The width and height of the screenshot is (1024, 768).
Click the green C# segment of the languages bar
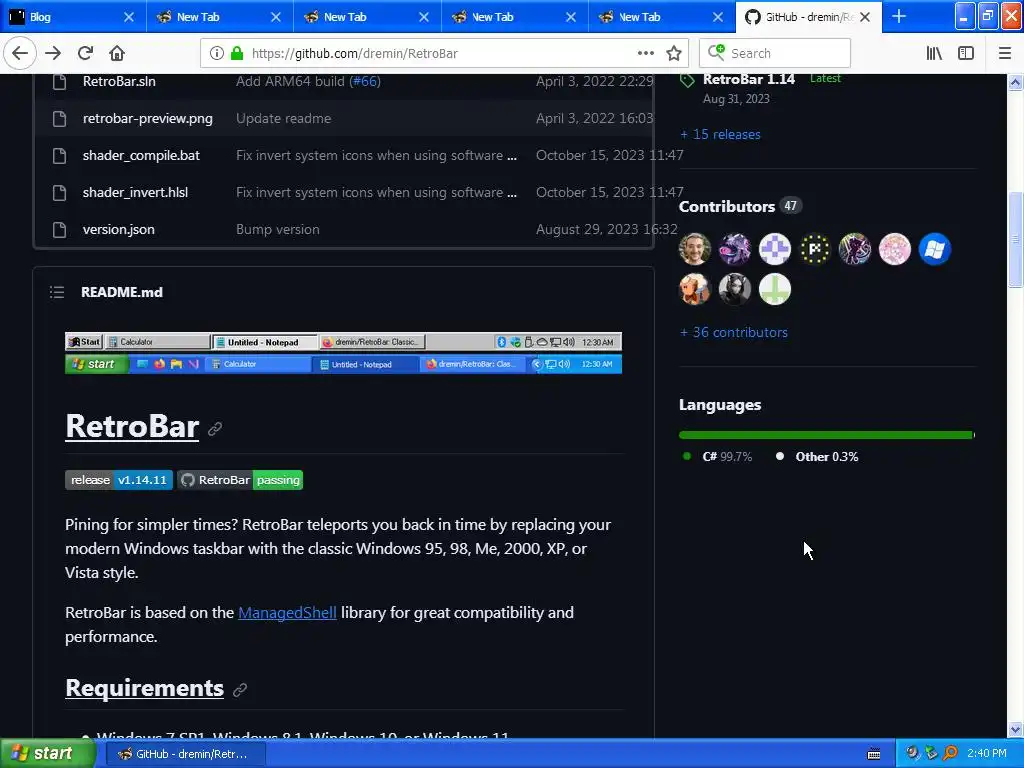(x=825, y=435)
